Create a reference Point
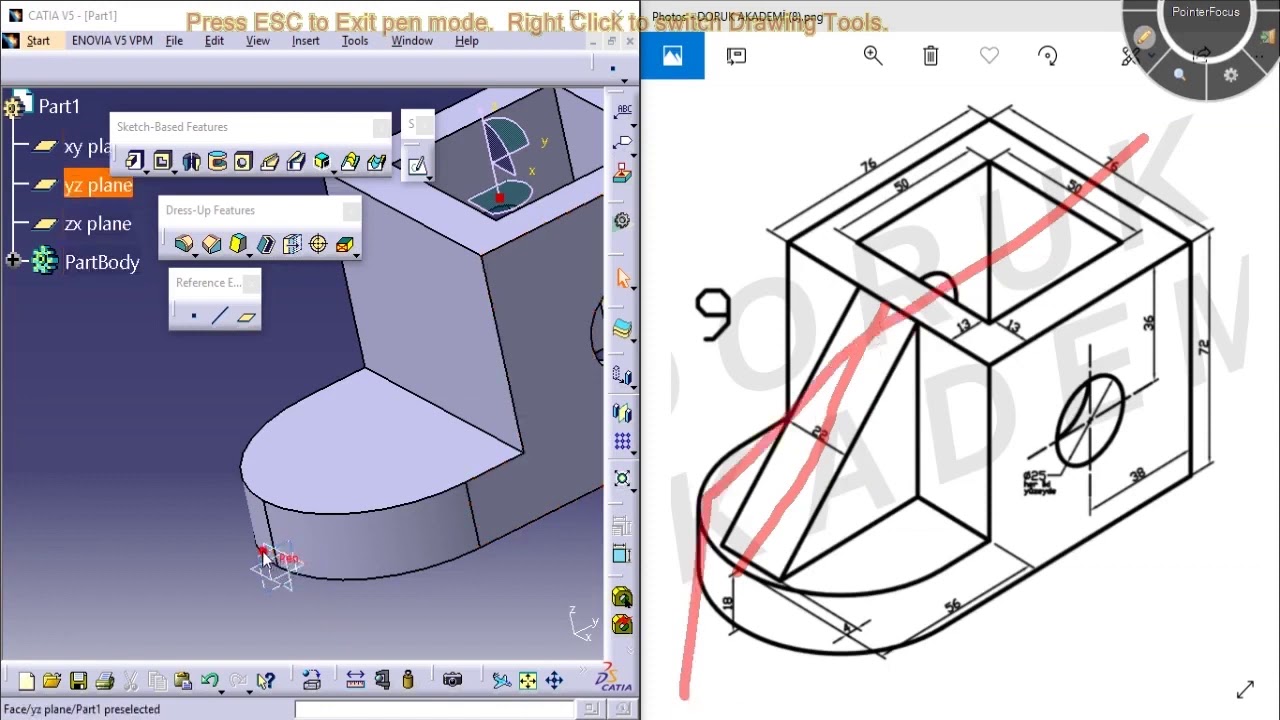Viewport: 1280px width, 720px height. click(x=193, y=316)
